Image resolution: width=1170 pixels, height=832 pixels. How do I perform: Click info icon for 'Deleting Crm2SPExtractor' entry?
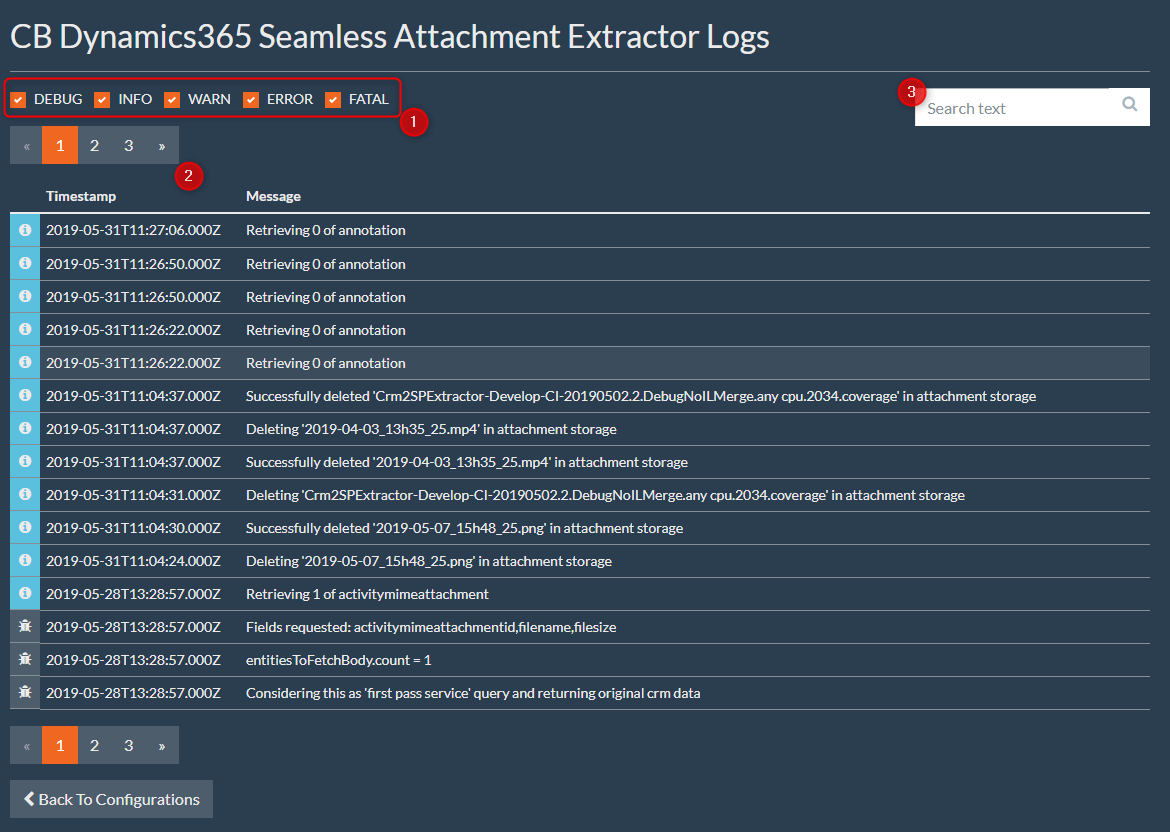[25, 494]
